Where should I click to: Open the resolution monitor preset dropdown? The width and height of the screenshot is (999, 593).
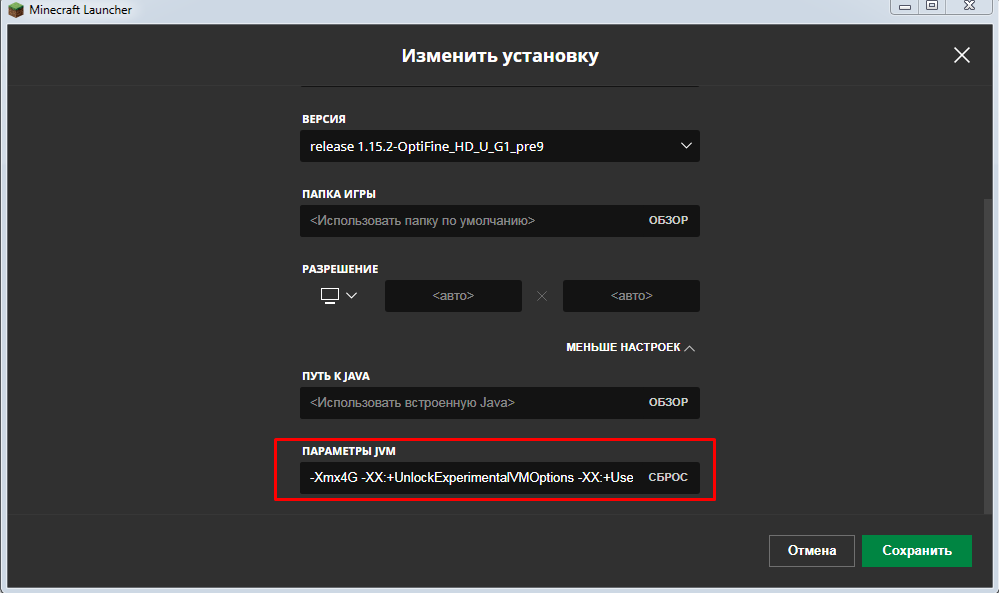click(x=338, y=296)
